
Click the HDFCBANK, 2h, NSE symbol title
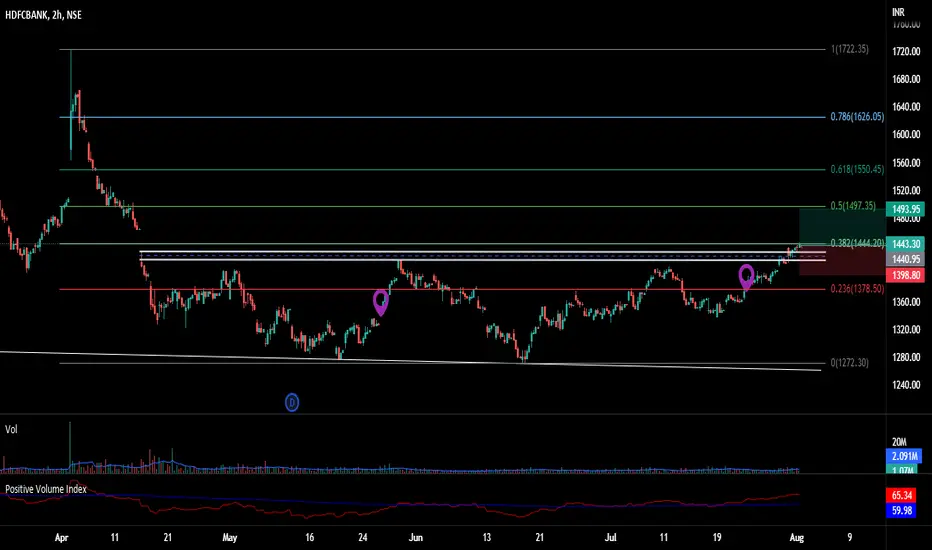click(43, 15)
